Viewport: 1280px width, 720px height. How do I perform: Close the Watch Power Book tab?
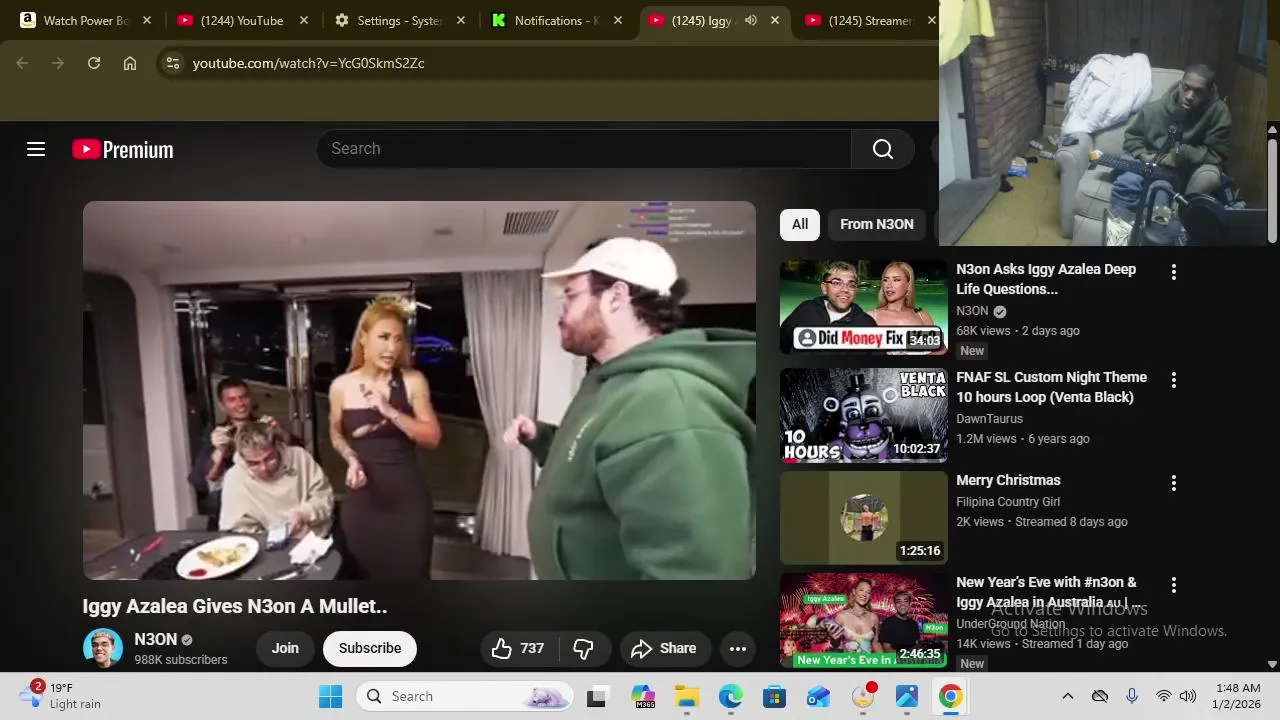147,20
